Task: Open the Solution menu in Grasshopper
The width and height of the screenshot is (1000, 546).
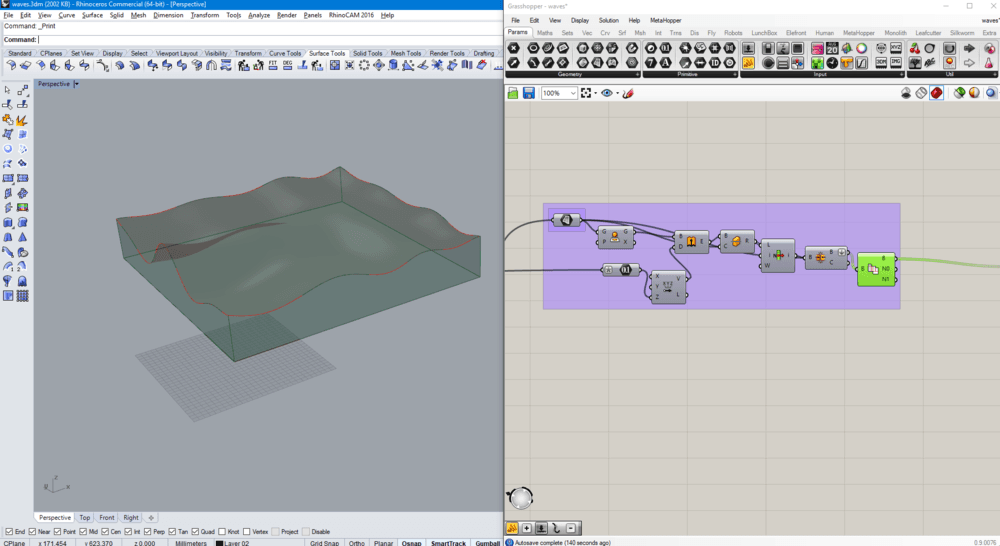Action: point(608,20)
